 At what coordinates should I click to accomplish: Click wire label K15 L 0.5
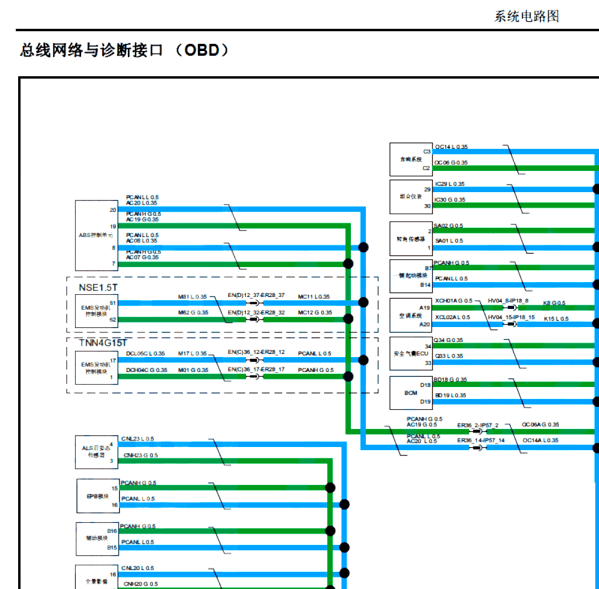point(556,319)
